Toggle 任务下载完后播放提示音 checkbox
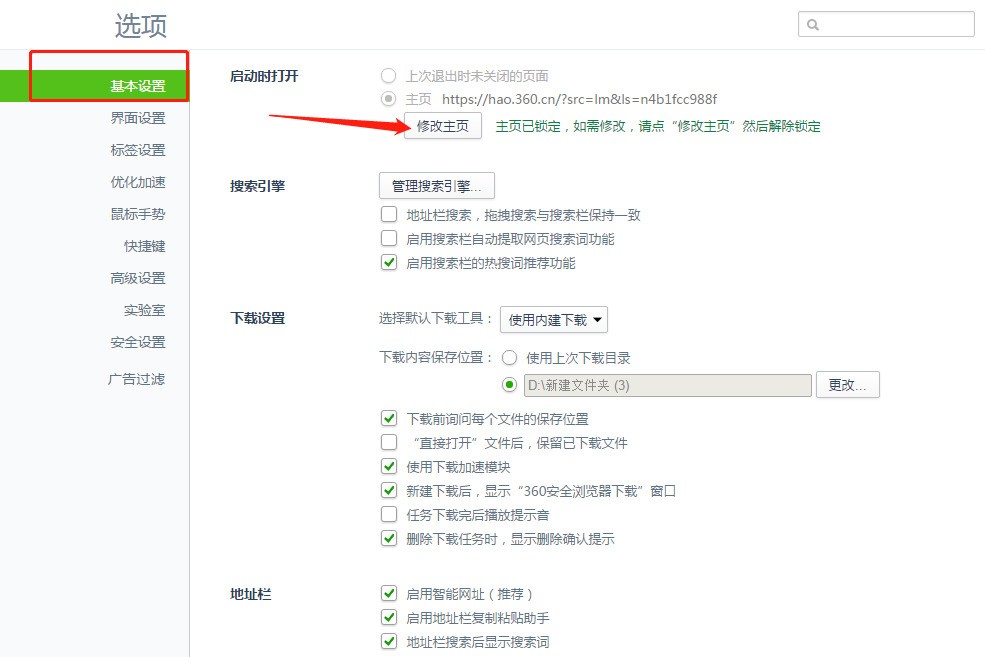Screen dimensions: 985x657 tap(389, 515)
